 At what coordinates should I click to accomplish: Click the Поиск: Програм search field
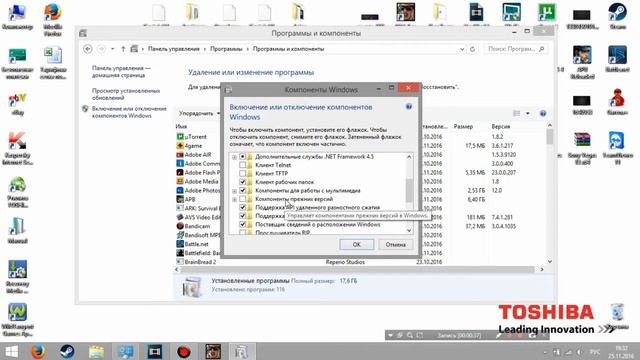(516, 49)
